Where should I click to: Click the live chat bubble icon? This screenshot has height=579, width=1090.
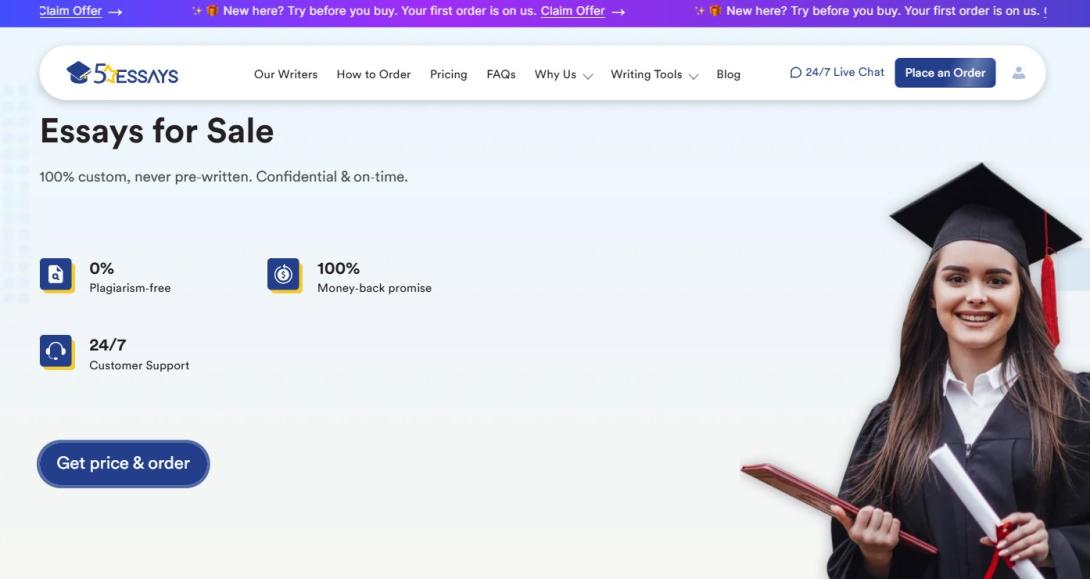pyautogui.click(x=796, y=73)
